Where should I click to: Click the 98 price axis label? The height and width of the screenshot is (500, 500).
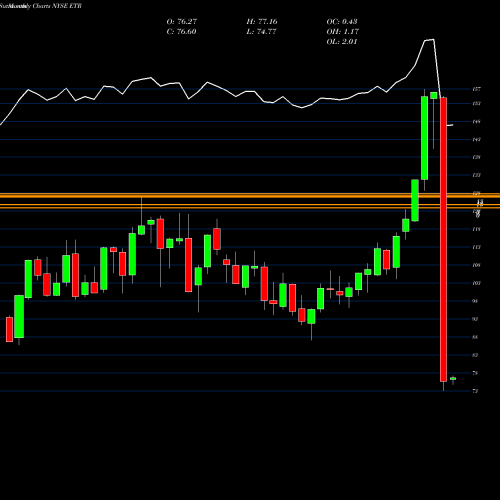click(475, 301)
